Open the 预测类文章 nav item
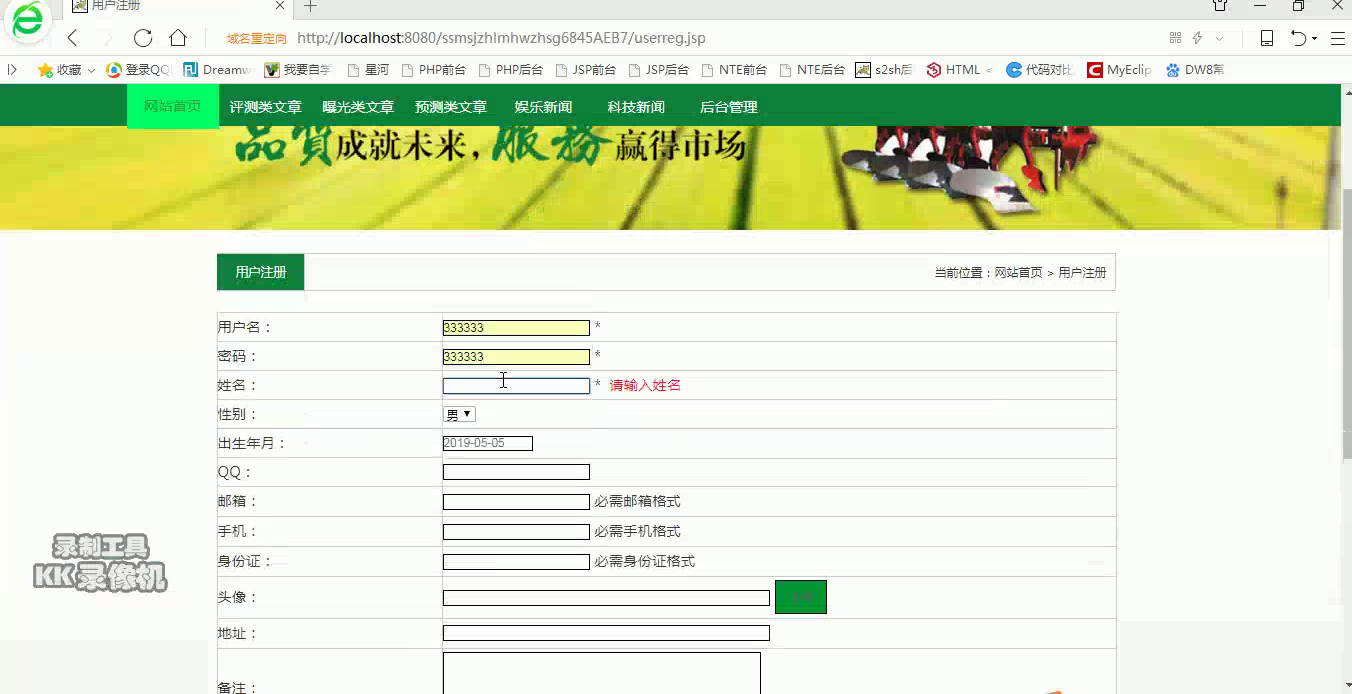Screen dimensions: 1352x694 451,107
